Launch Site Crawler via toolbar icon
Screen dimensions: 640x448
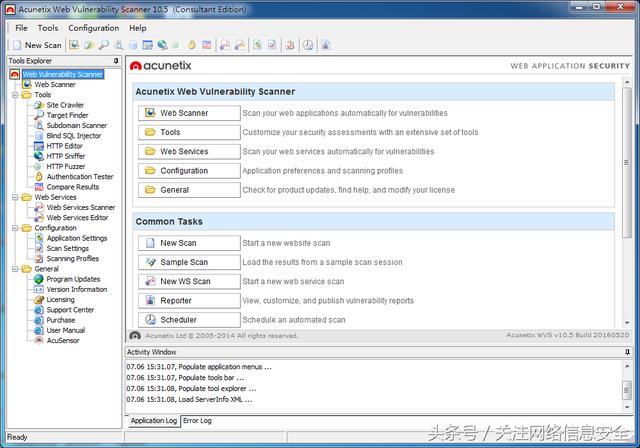pyautogui.click(x=89, y=45)
